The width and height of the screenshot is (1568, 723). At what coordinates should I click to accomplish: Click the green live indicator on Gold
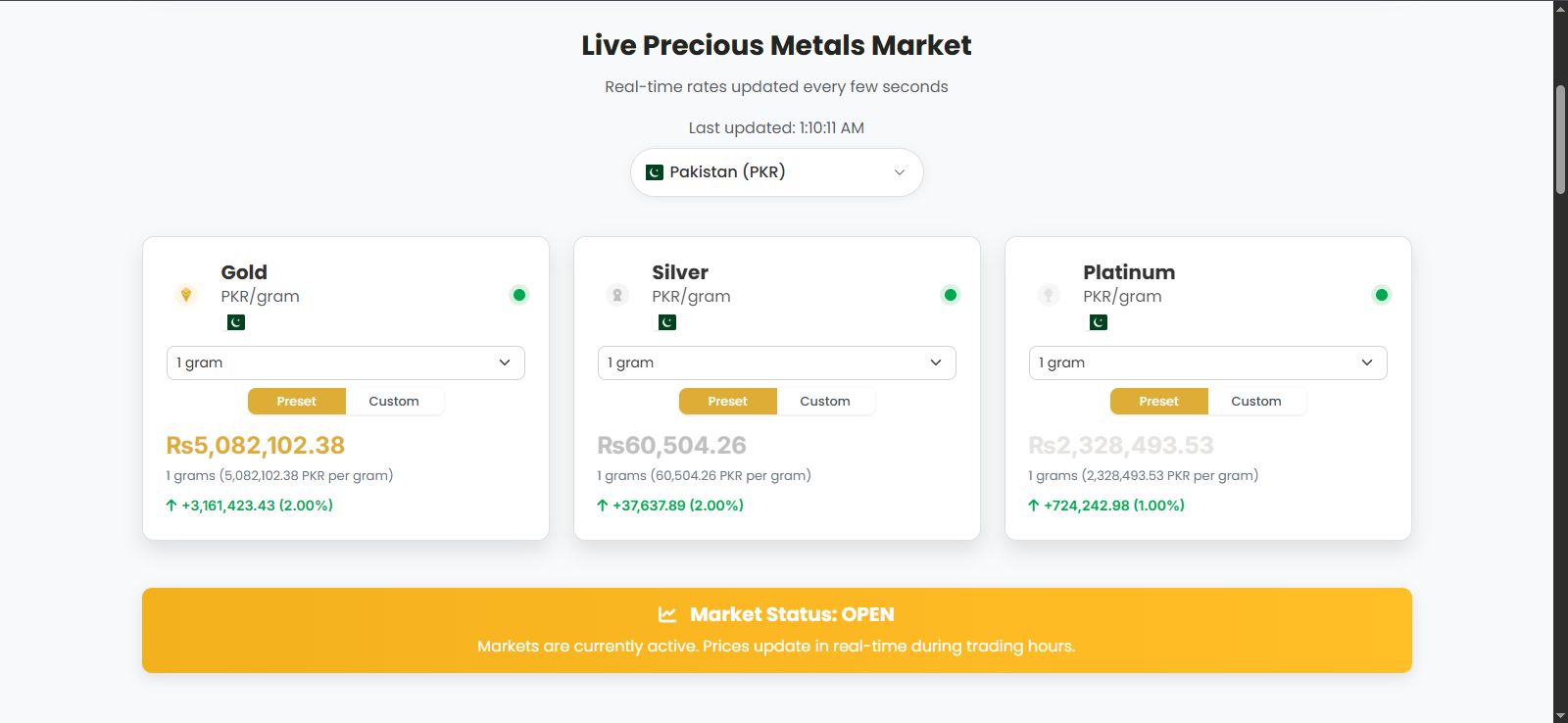(x=519, y=295)
